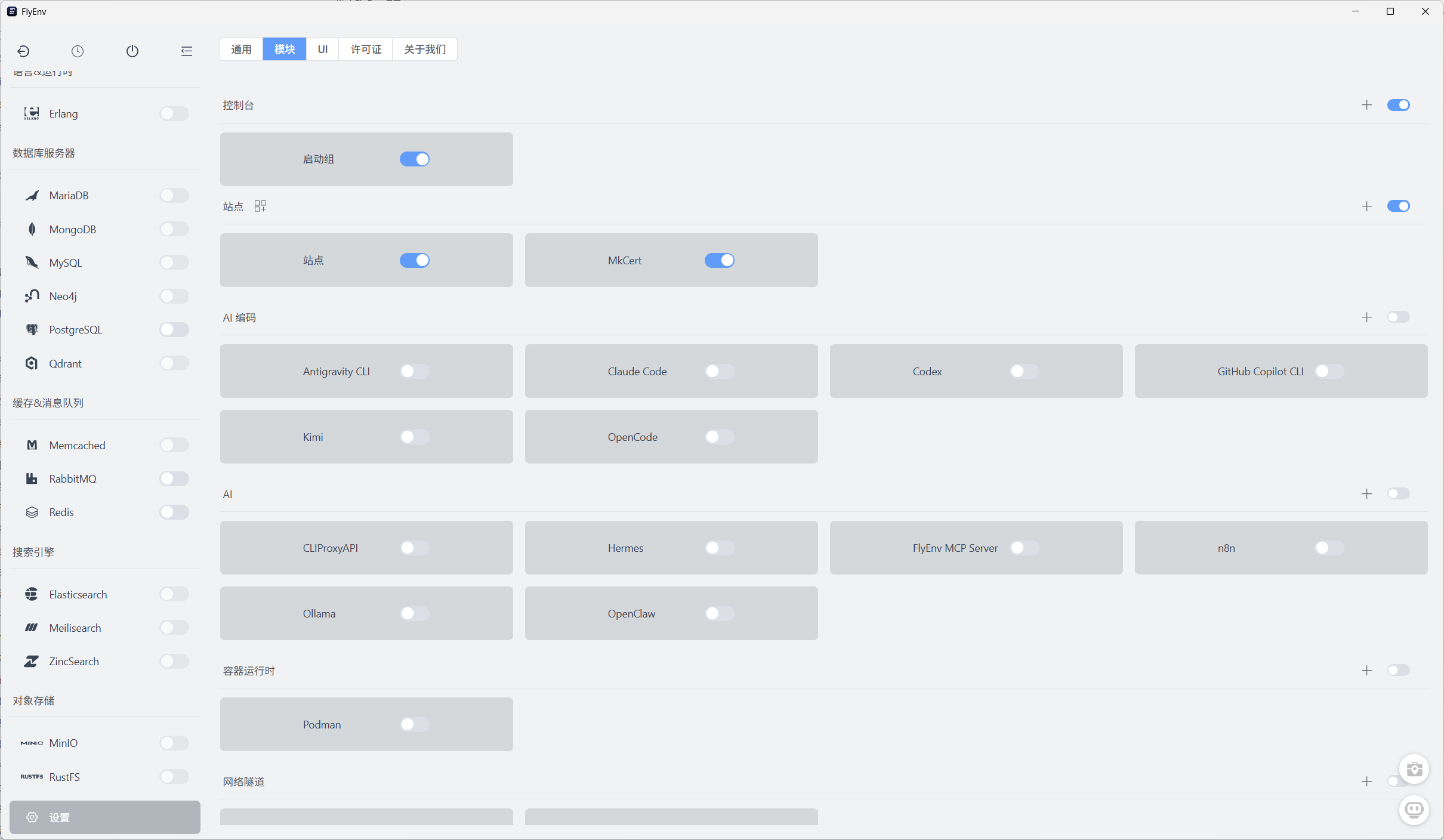
Task: Click the Memcached M icon
Action: coord(32,445)
